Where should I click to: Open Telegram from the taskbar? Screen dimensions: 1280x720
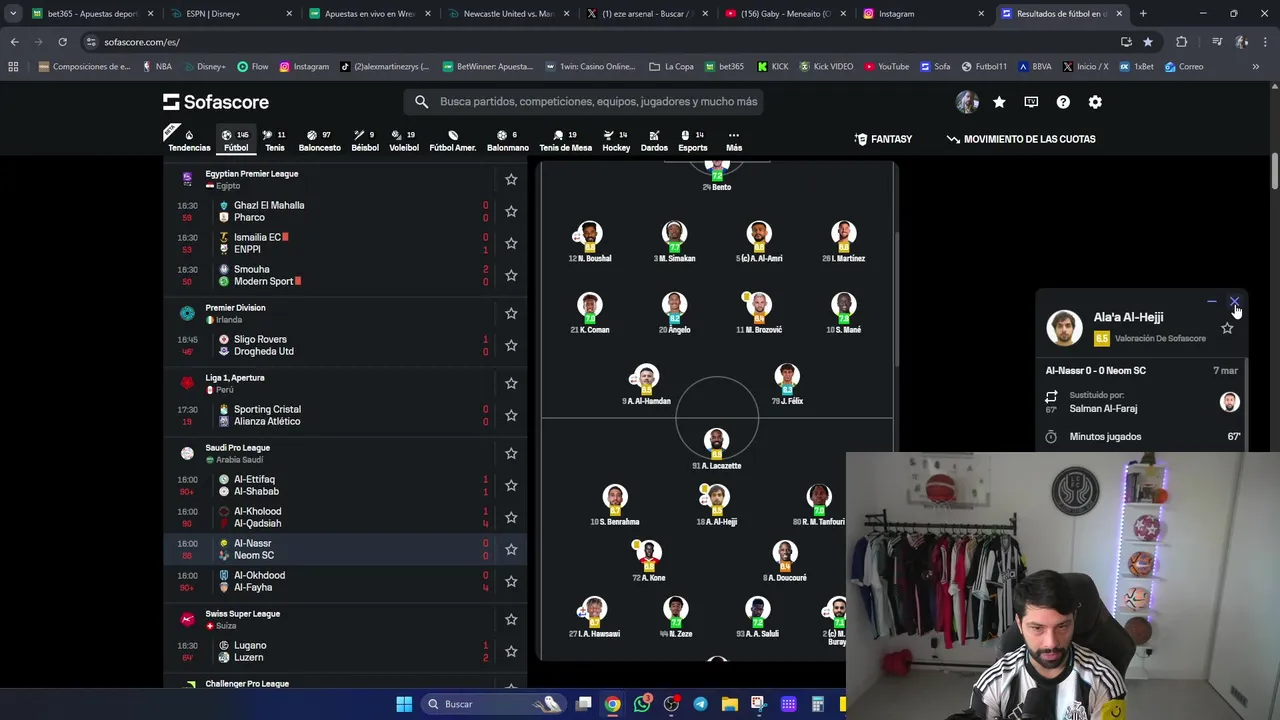coord(700,704)
